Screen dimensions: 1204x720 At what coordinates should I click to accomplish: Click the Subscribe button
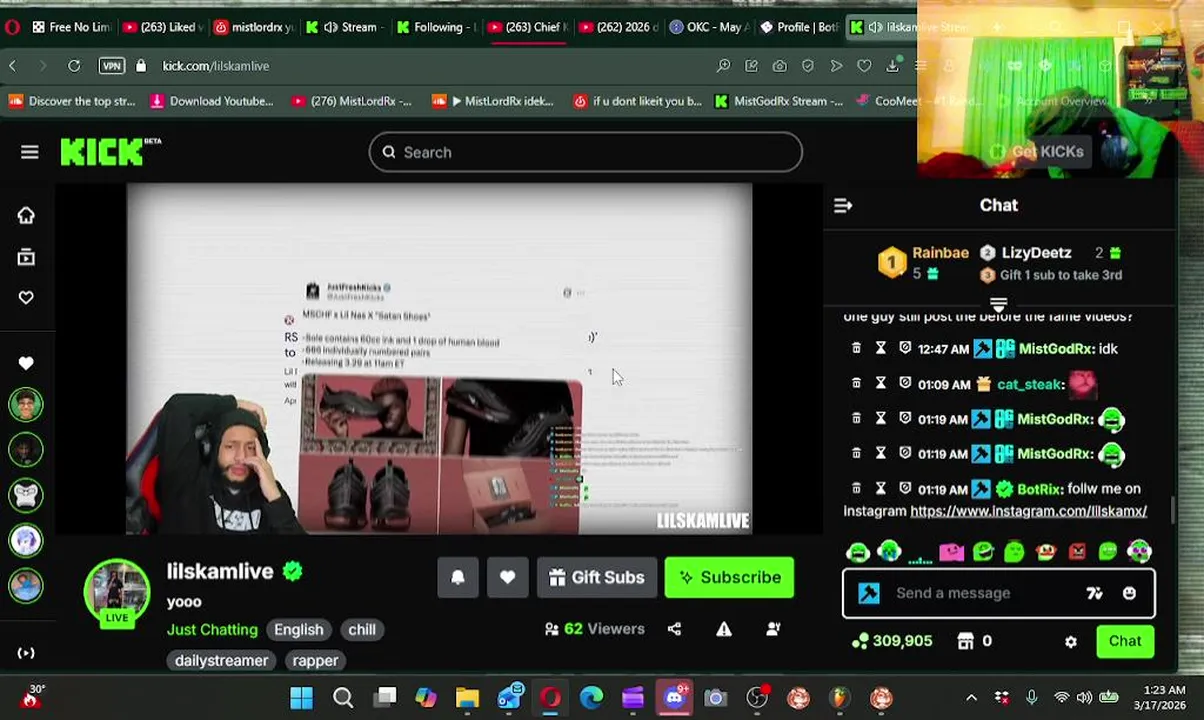pyautogui.click(x=729, y=577)
